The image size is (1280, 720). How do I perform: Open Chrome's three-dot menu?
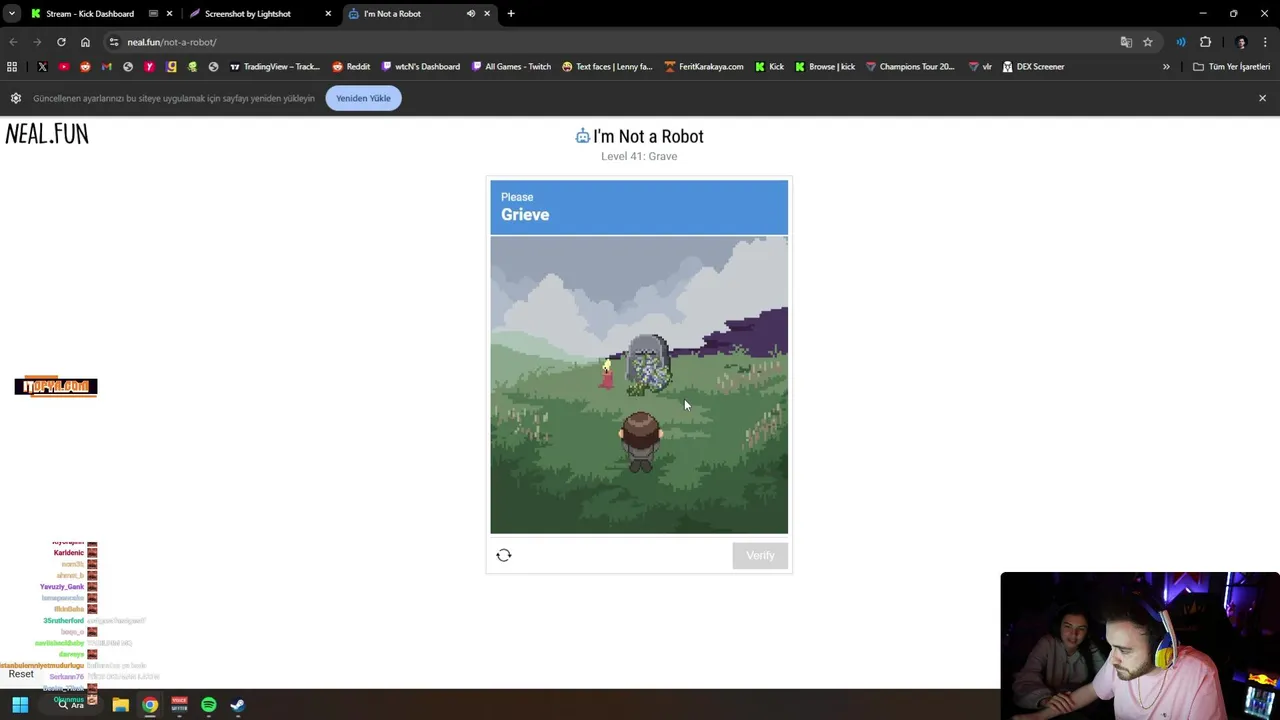1266,42
